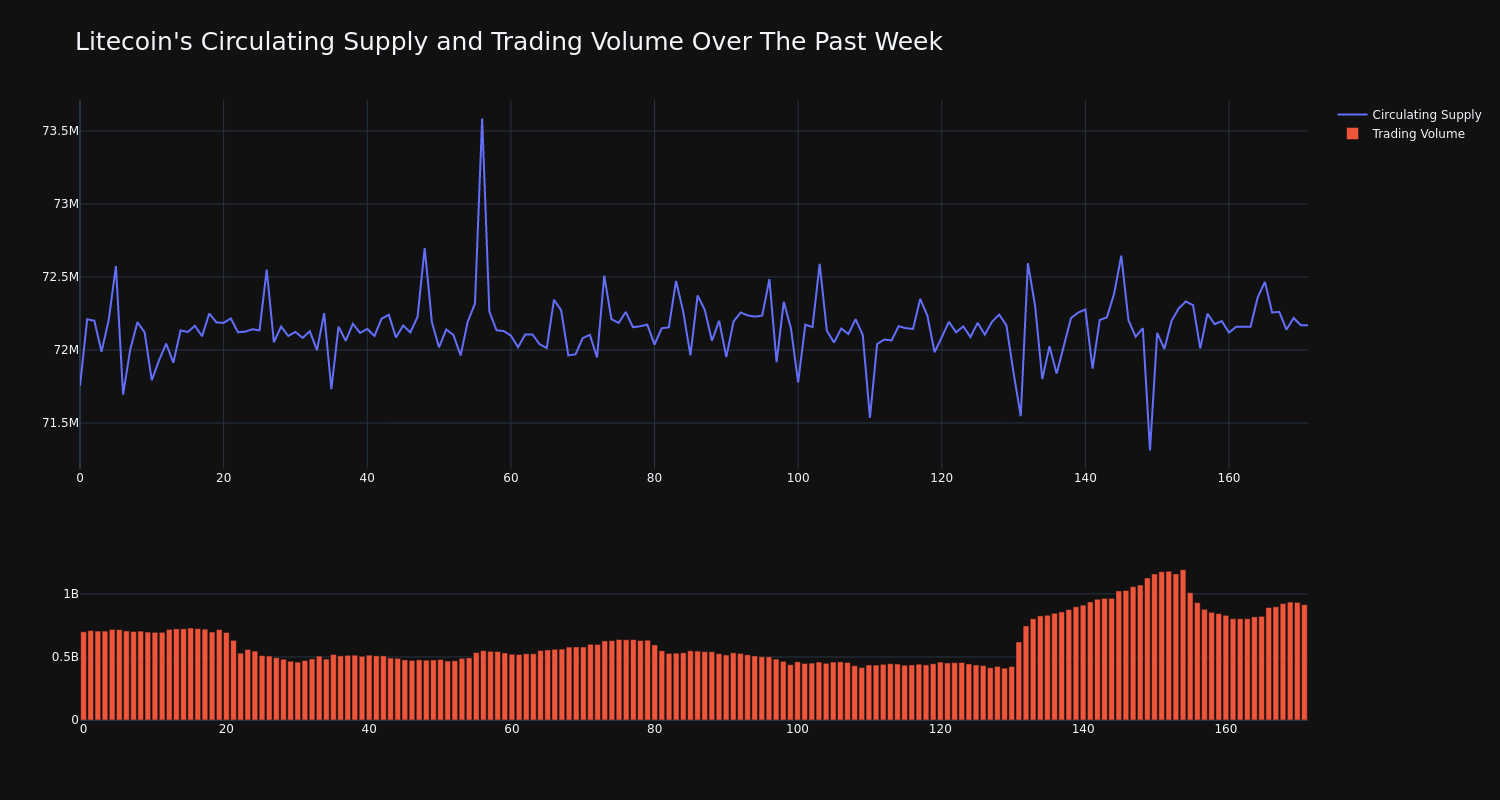This screenshot has width=1500, height=800.
Task: Click the 71.5M y-axis label
Action: (x=60, y=423)
